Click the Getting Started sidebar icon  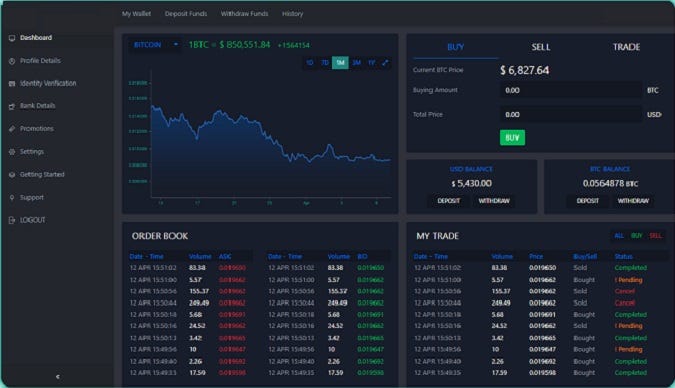pos(12,175)
